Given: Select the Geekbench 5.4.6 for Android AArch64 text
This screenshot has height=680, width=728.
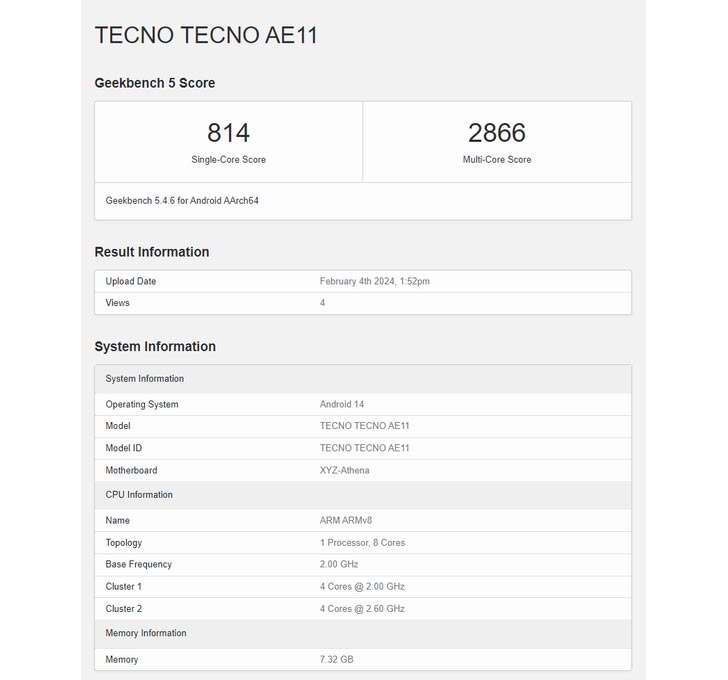Looking at the screenshot, I should 182,201.
